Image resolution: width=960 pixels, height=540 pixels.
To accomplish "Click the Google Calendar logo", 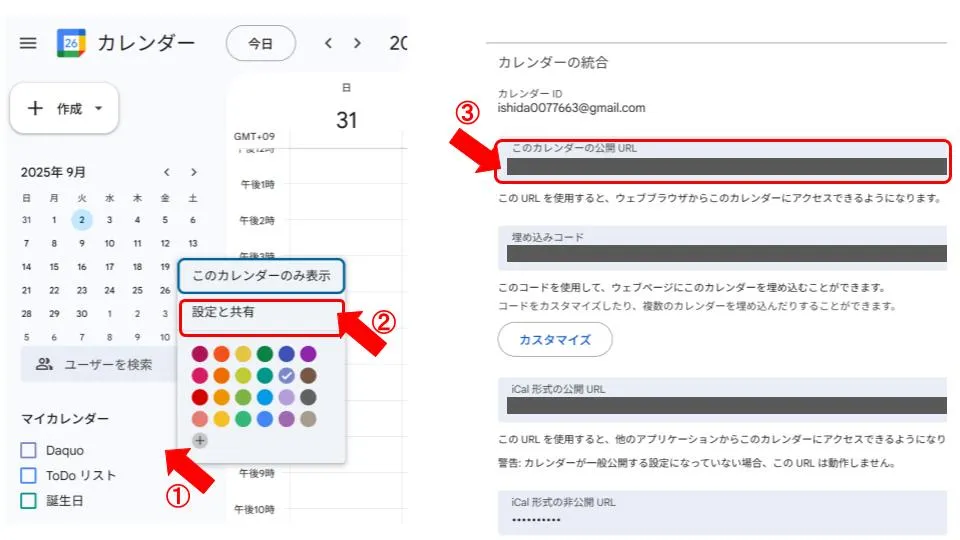I will click(71, 43).
